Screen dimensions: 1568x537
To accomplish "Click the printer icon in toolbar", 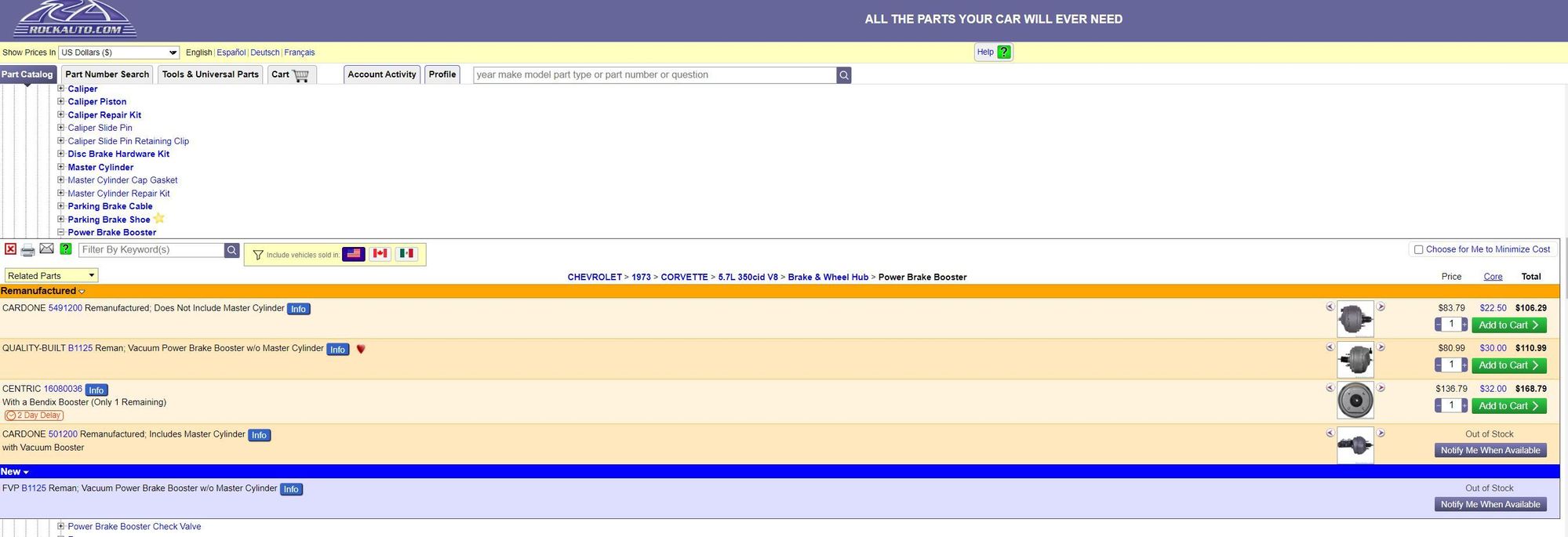I will (28, 250).
